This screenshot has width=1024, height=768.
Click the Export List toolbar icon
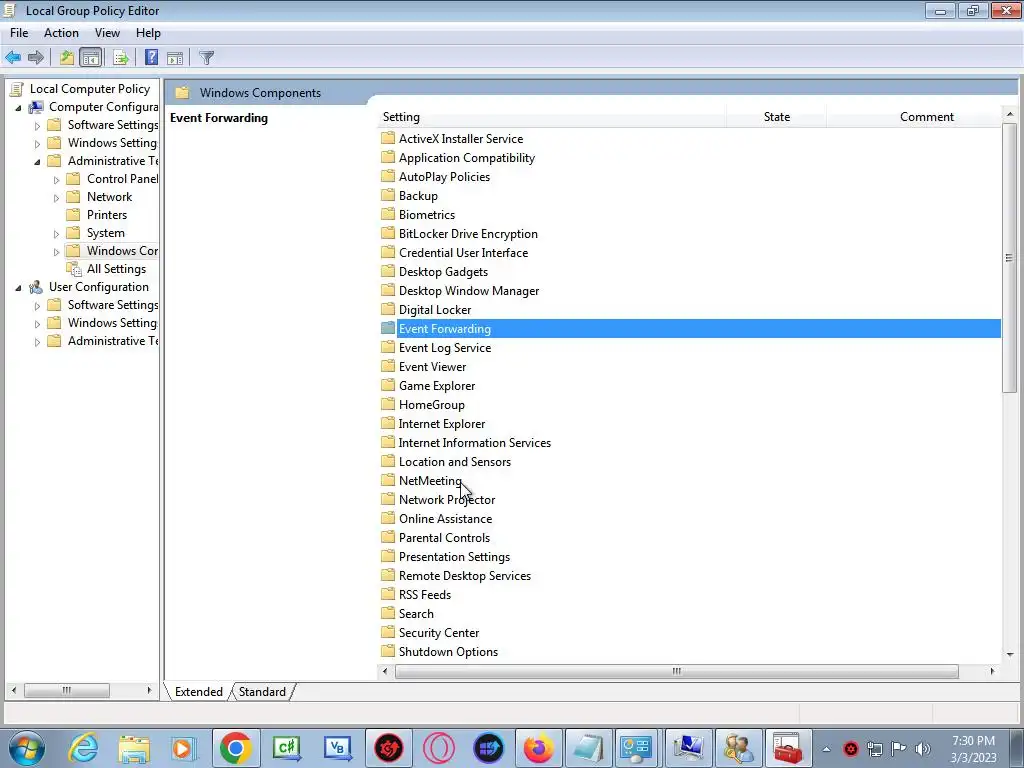click(x=121, y=57)
